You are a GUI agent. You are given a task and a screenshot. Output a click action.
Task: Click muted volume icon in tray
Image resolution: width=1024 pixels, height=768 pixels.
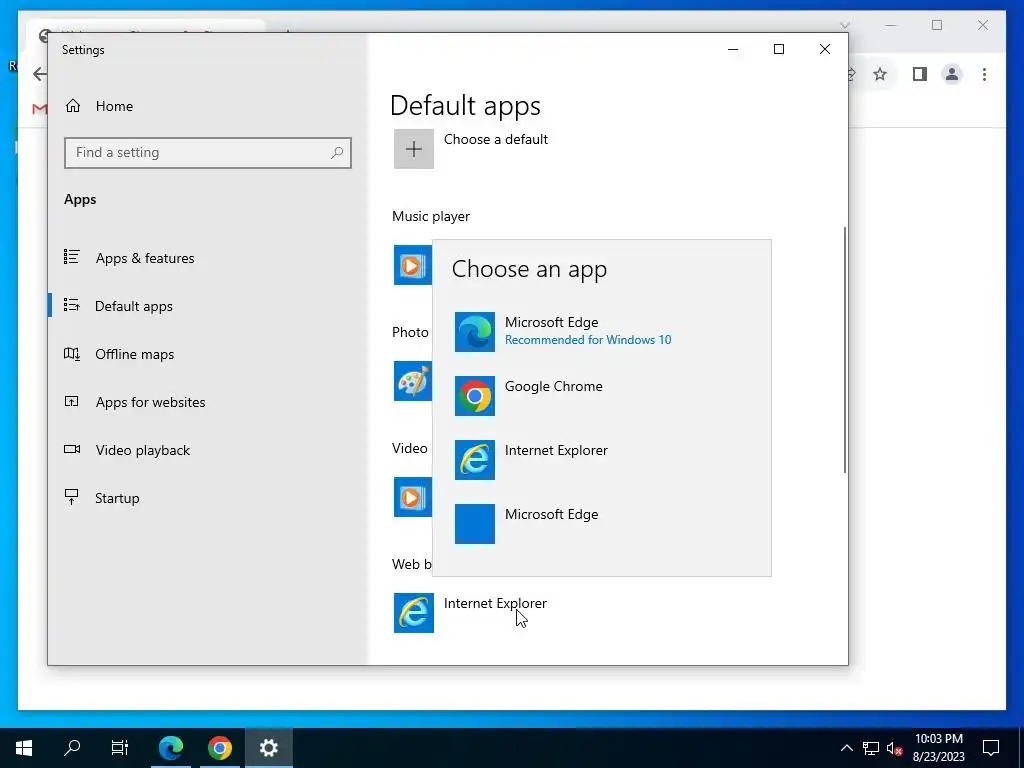point(895,748)
